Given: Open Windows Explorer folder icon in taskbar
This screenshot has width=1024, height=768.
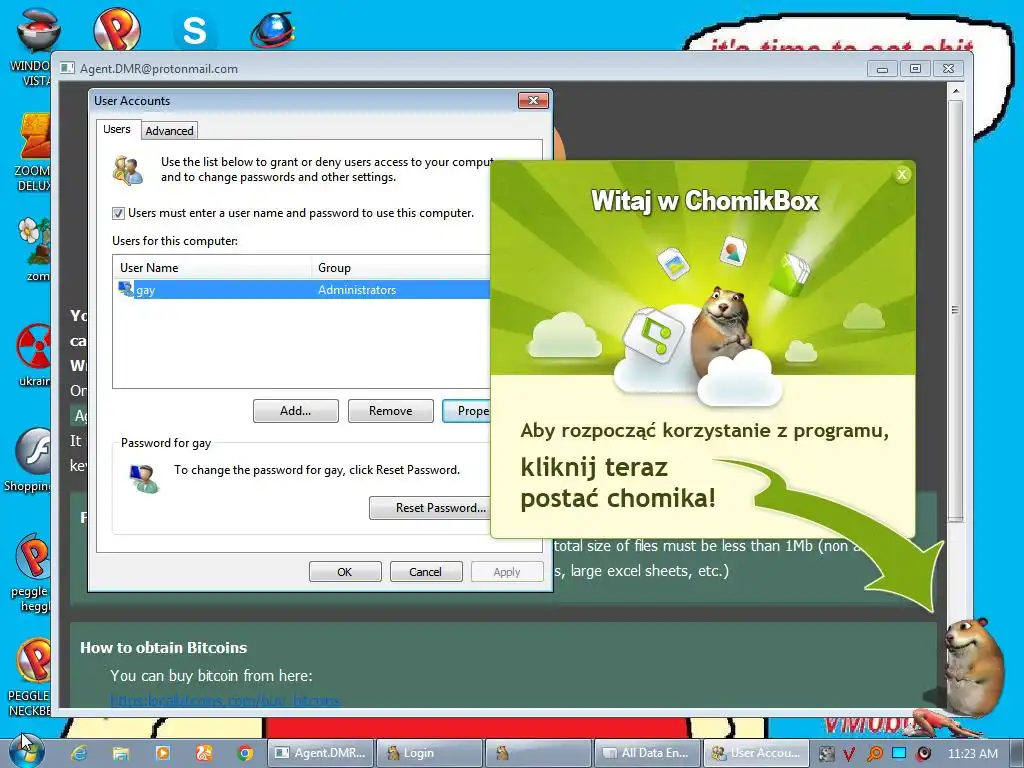Looking at the screenshot, I should (x=121, y=753).
